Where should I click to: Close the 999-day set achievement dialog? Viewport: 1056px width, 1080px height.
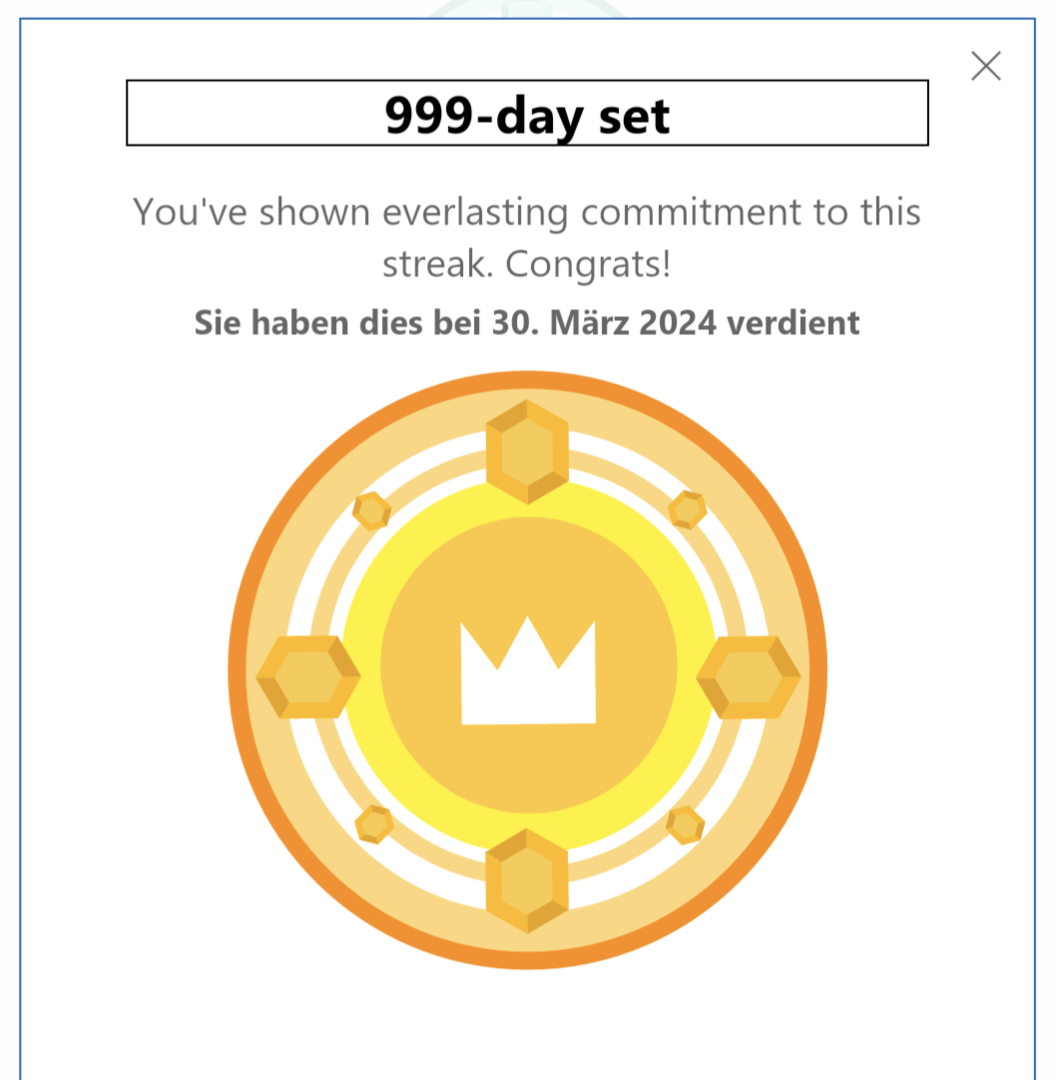tap(986, 66)
